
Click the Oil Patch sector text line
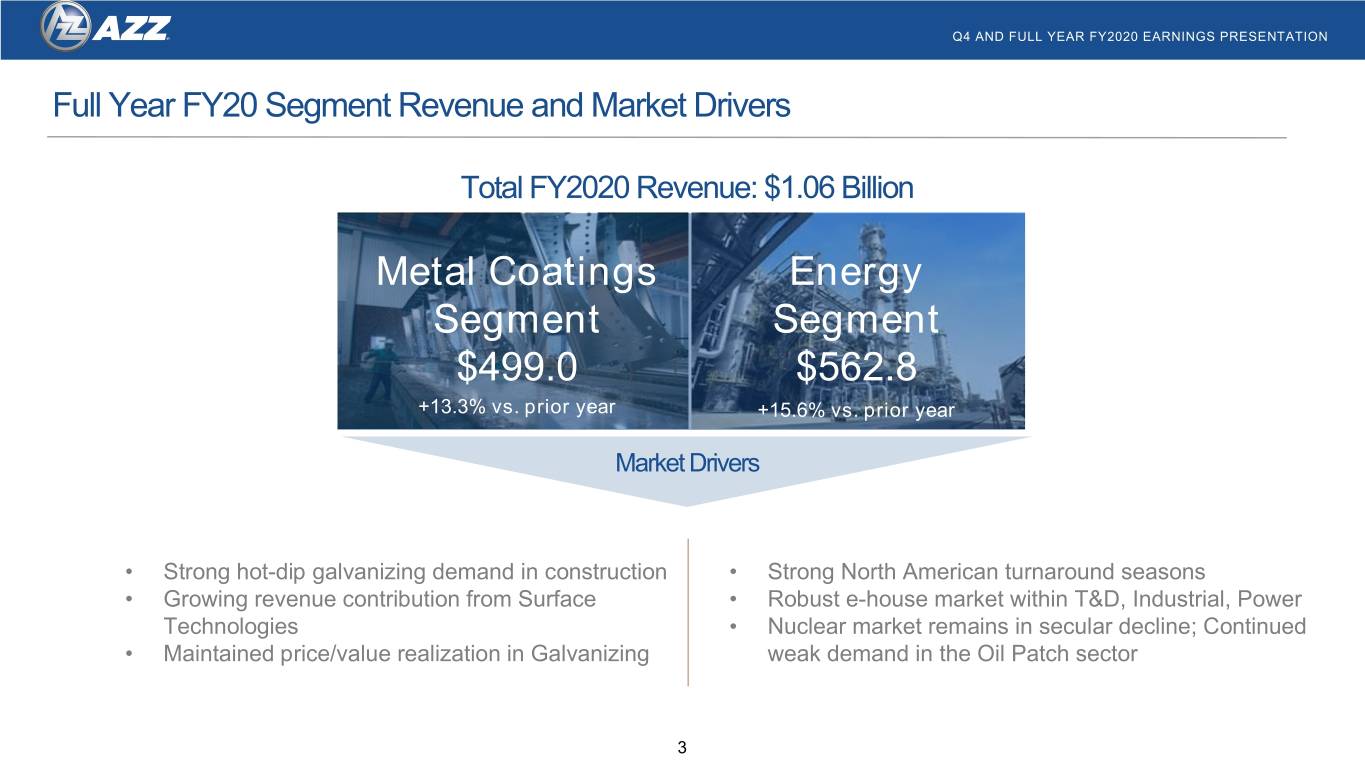[x=952, y=654]
